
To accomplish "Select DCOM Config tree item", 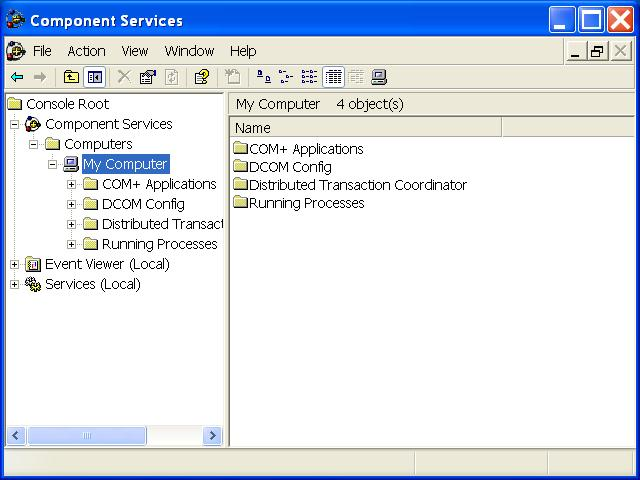I will [x=143, y=204].
